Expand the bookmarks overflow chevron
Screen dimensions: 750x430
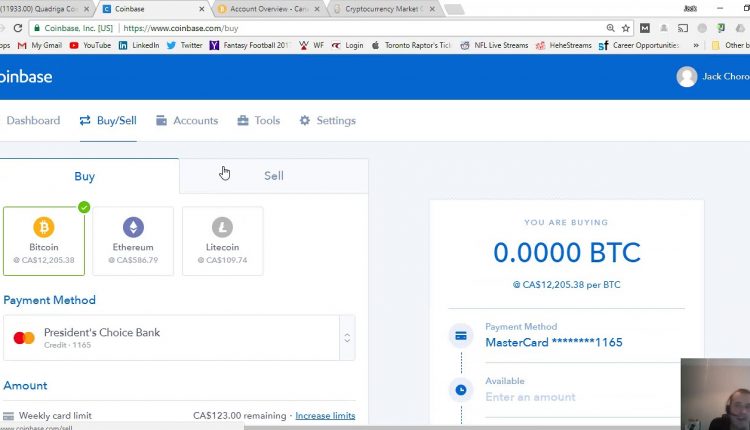coord(696,45)
